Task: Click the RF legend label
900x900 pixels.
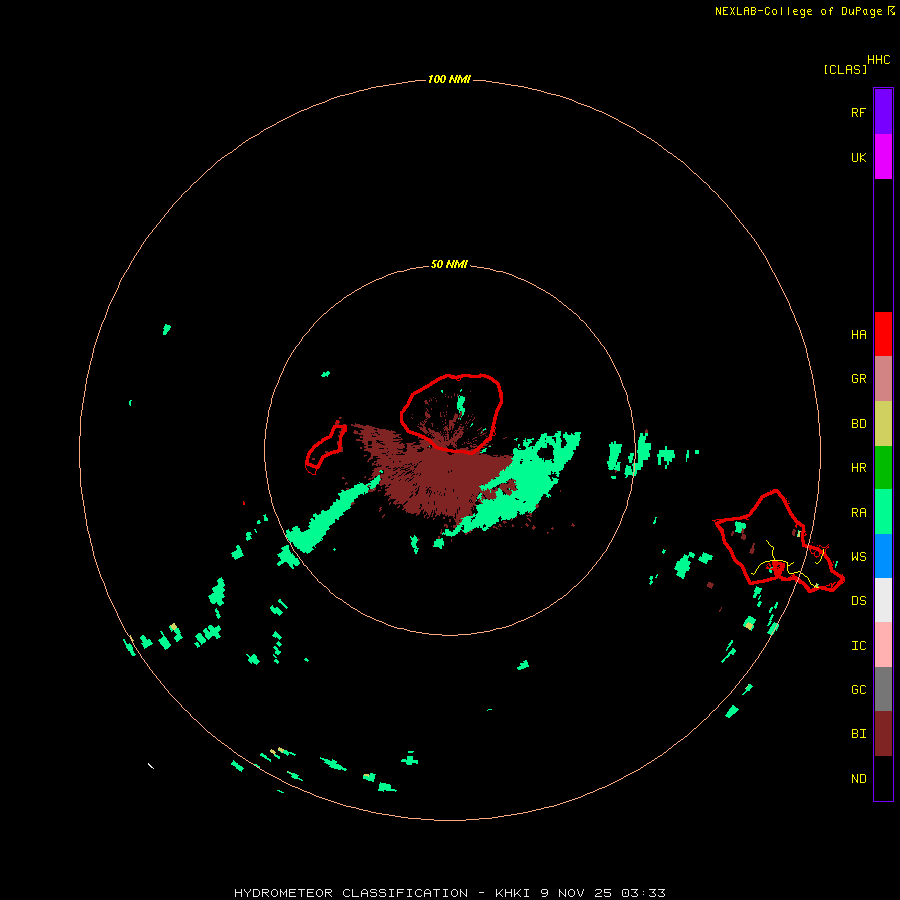Action: coord(858,112)
